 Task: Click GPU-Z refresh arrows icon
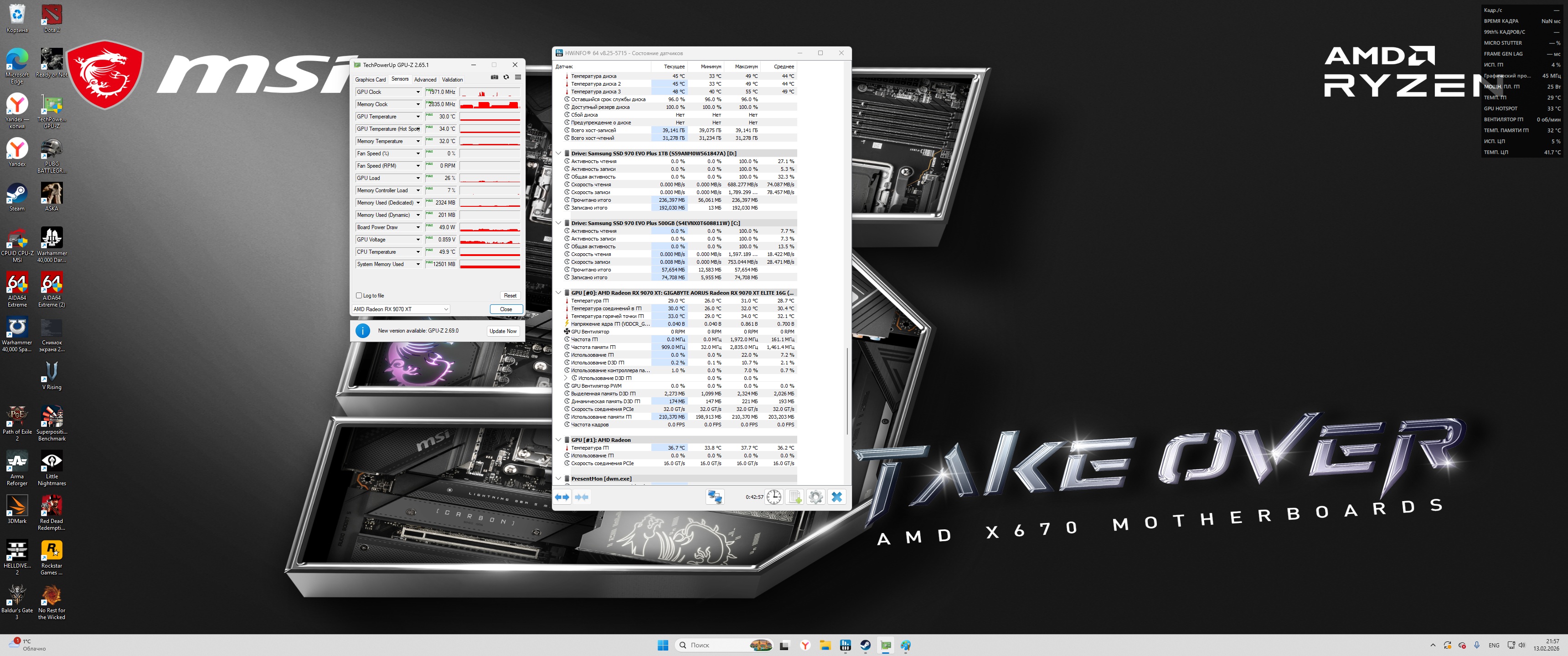[506, 77]
